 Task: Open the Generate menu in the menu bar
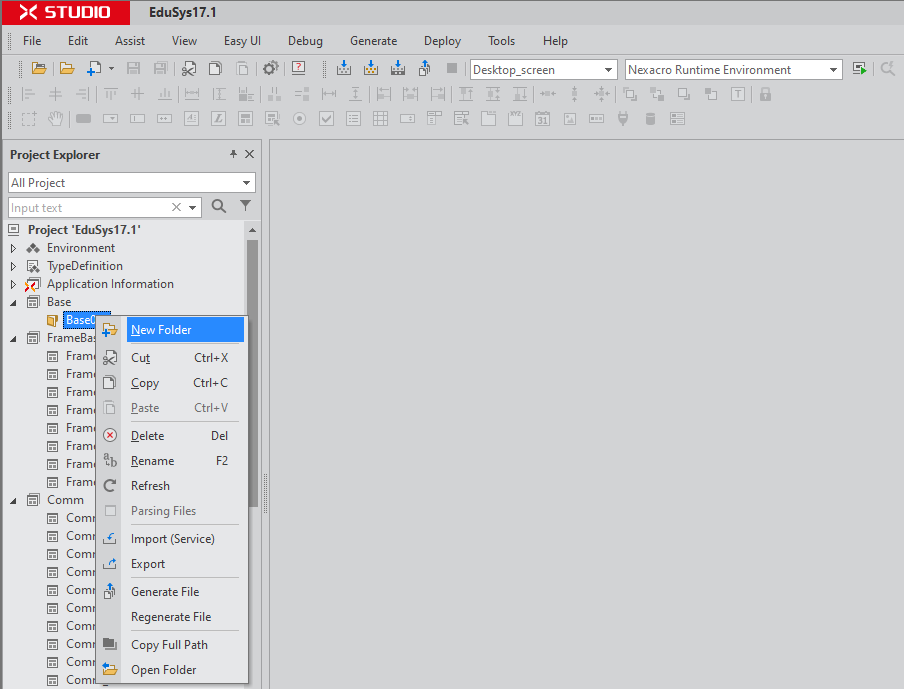(x=373, y=41)
